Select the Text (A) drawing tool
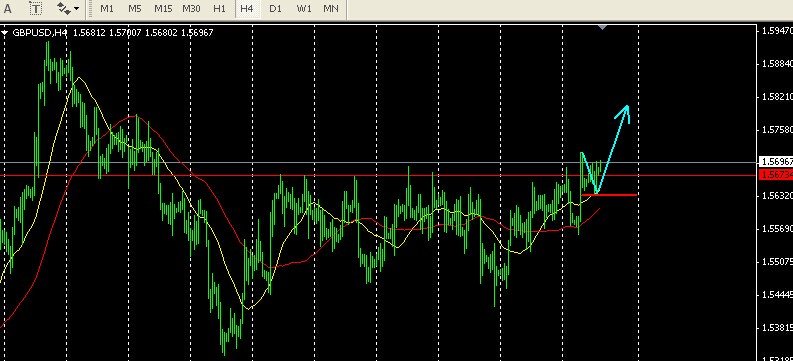793x361 pixels. click(x=8, y=9)
